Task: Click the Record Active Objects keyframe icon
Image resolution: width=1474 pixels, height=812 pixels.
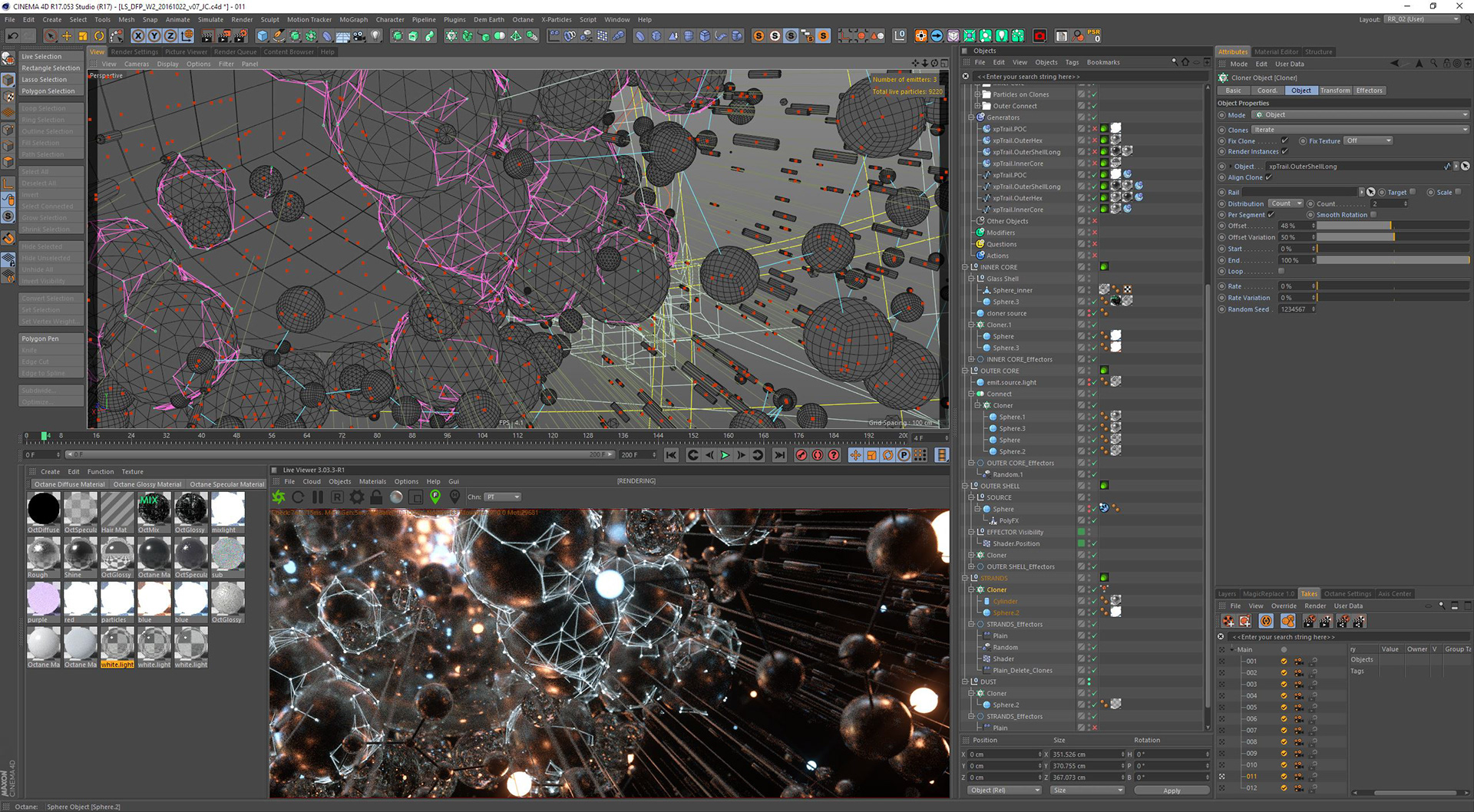Action: click(x=801, y=455)
